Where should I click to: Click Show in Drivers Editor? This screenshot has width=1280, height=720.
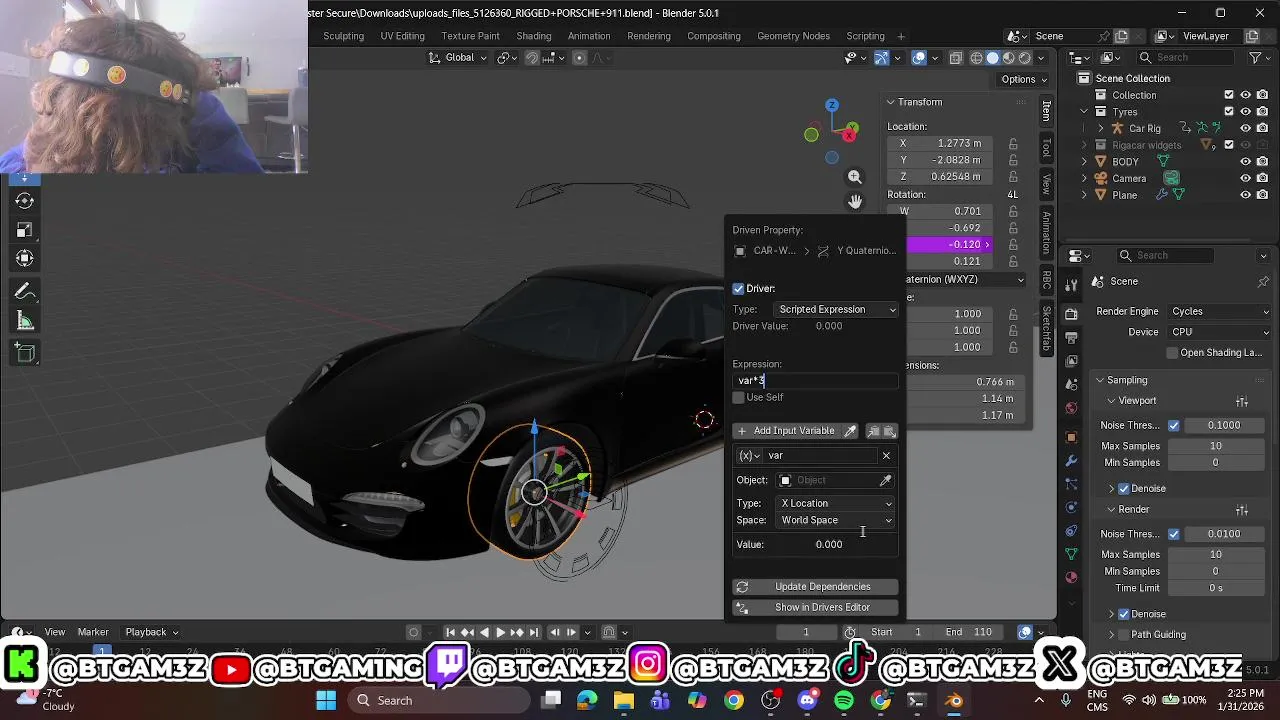click(815, 608)
